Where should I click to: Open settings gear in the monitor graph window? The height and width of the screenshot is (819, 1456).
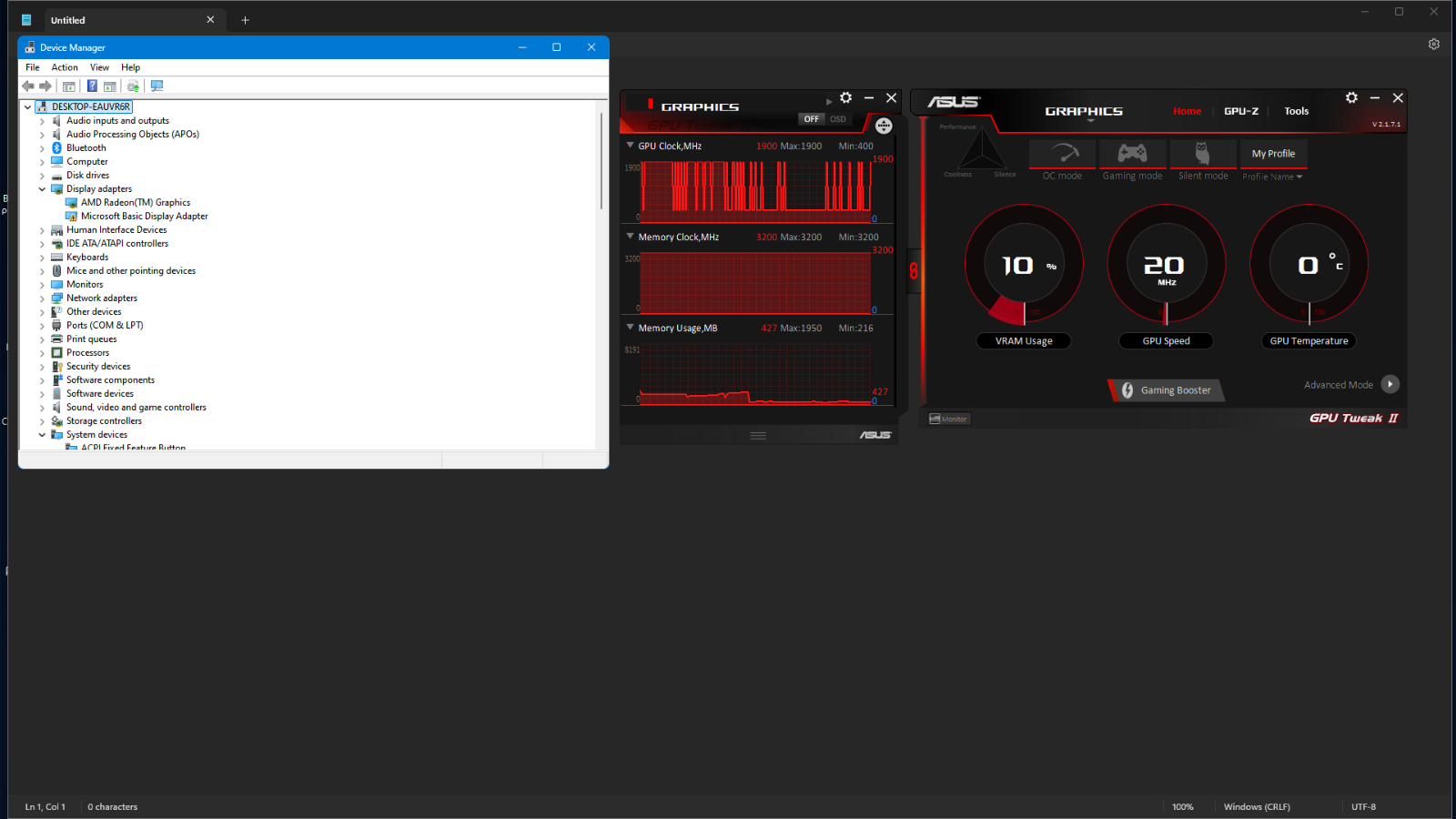[x=845, y=97]
